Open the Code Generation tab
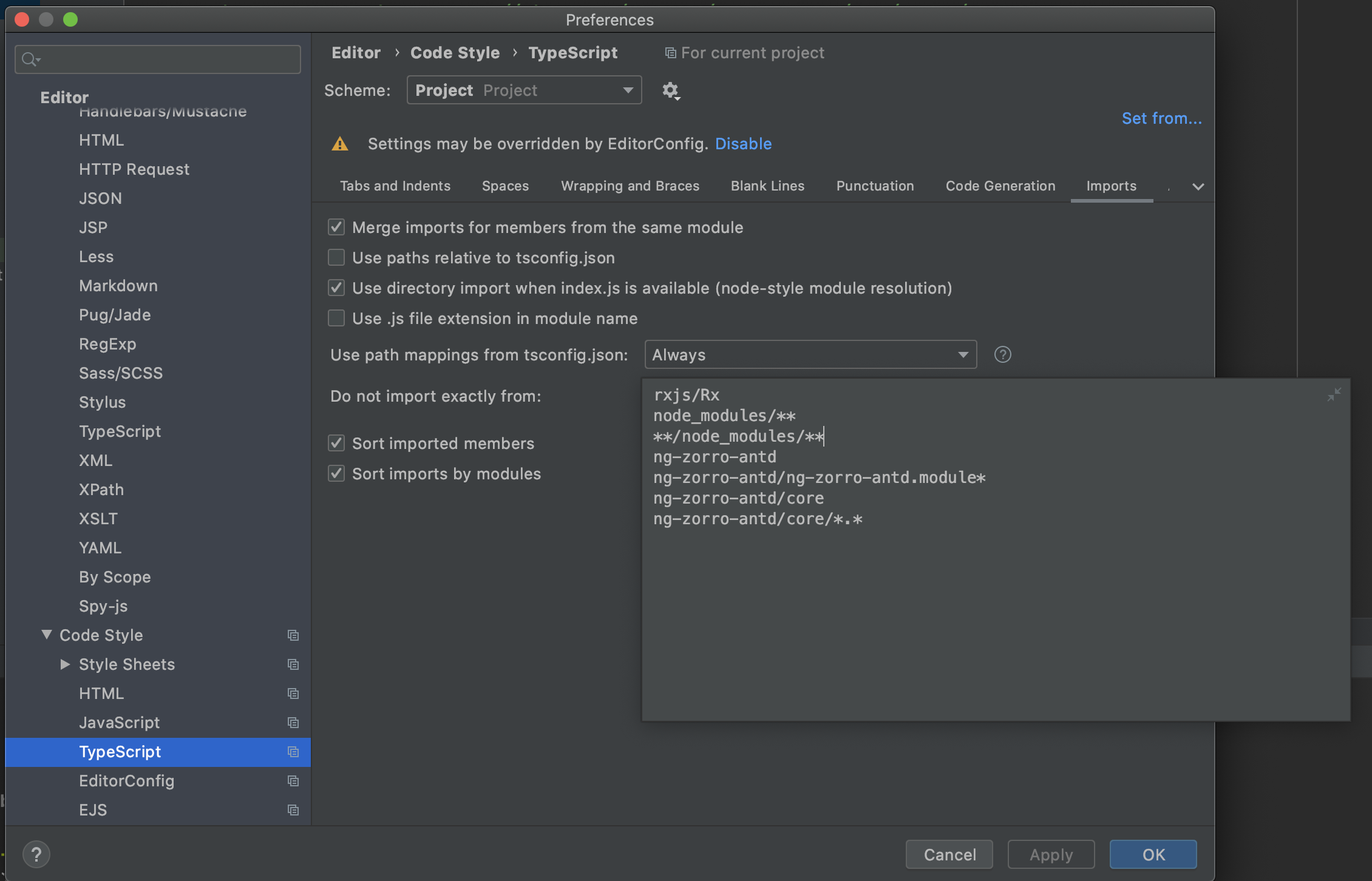The height and width of the screenshot is (881, 1372). tap(1000, 186)
